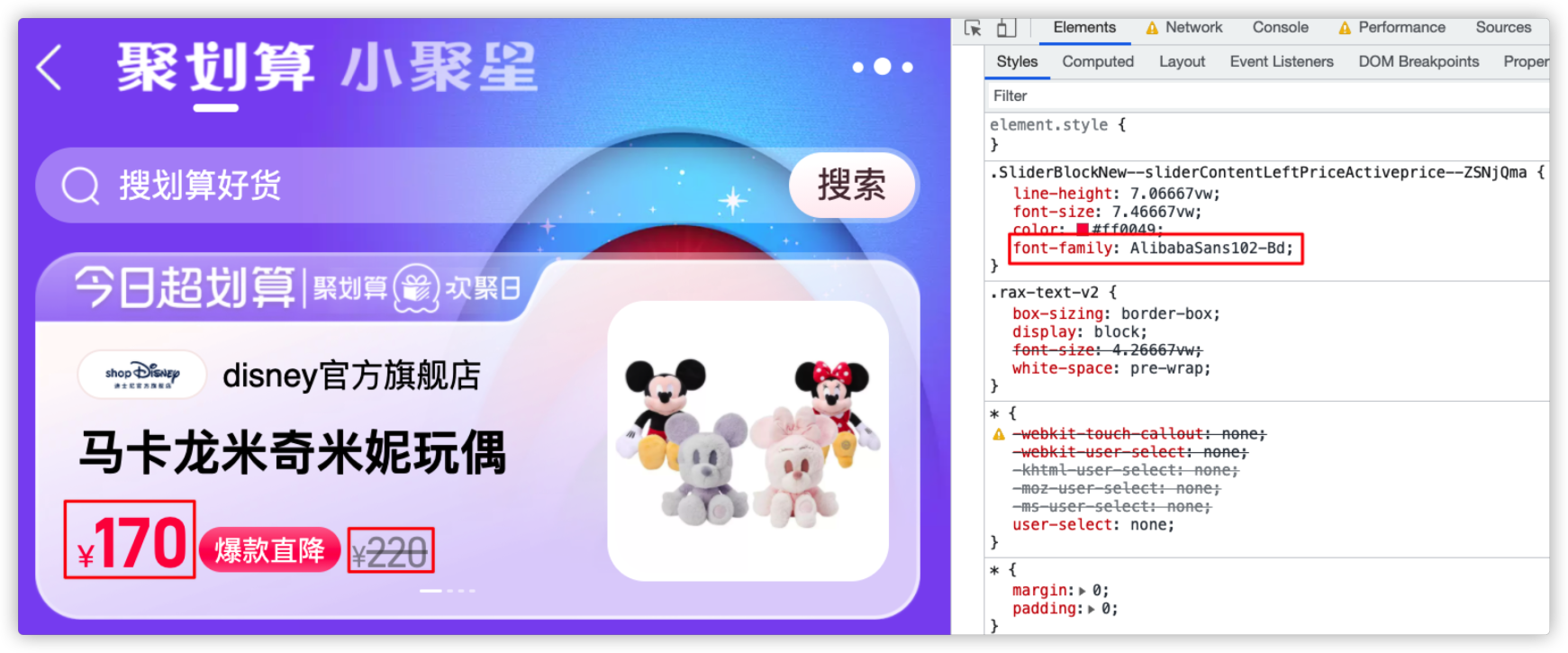
Task: Click the 搜索 search button
Action: (x=852, y=185)
